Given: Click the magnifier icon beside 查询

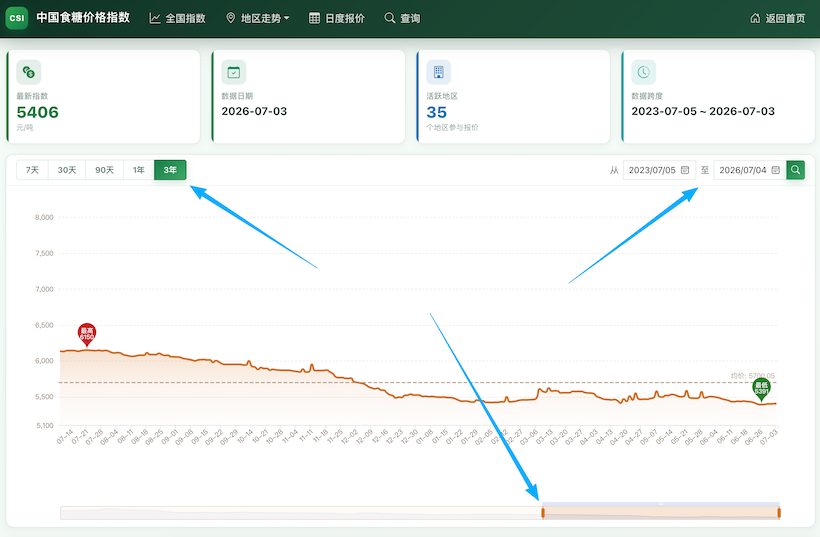Looking at the screenshot, I should tap(390, 18).
